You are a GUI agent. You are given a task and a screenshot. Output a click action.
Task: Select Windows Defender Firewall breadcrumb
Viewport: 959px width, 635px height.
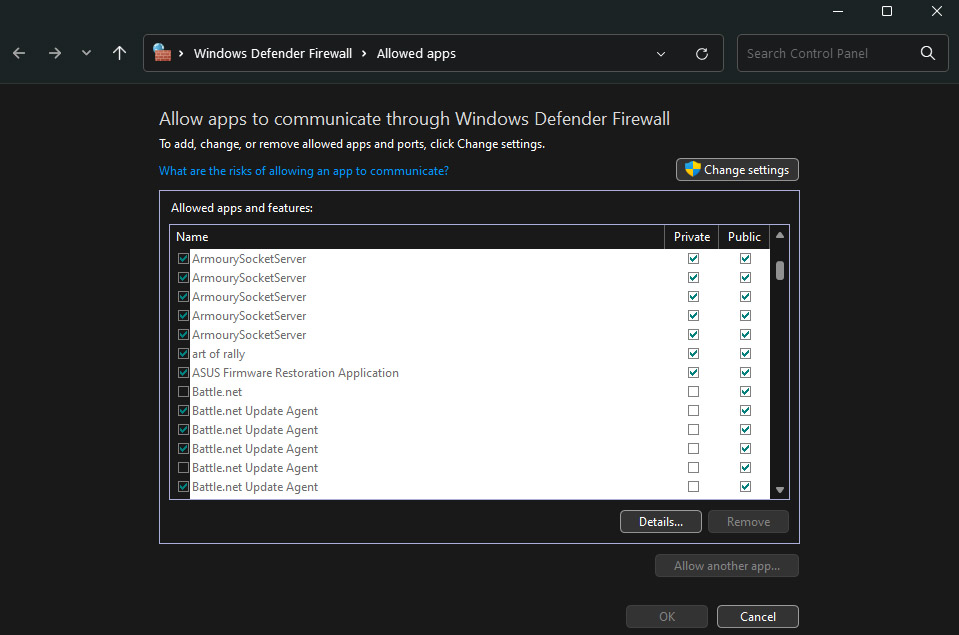click(x=272, y=54)
